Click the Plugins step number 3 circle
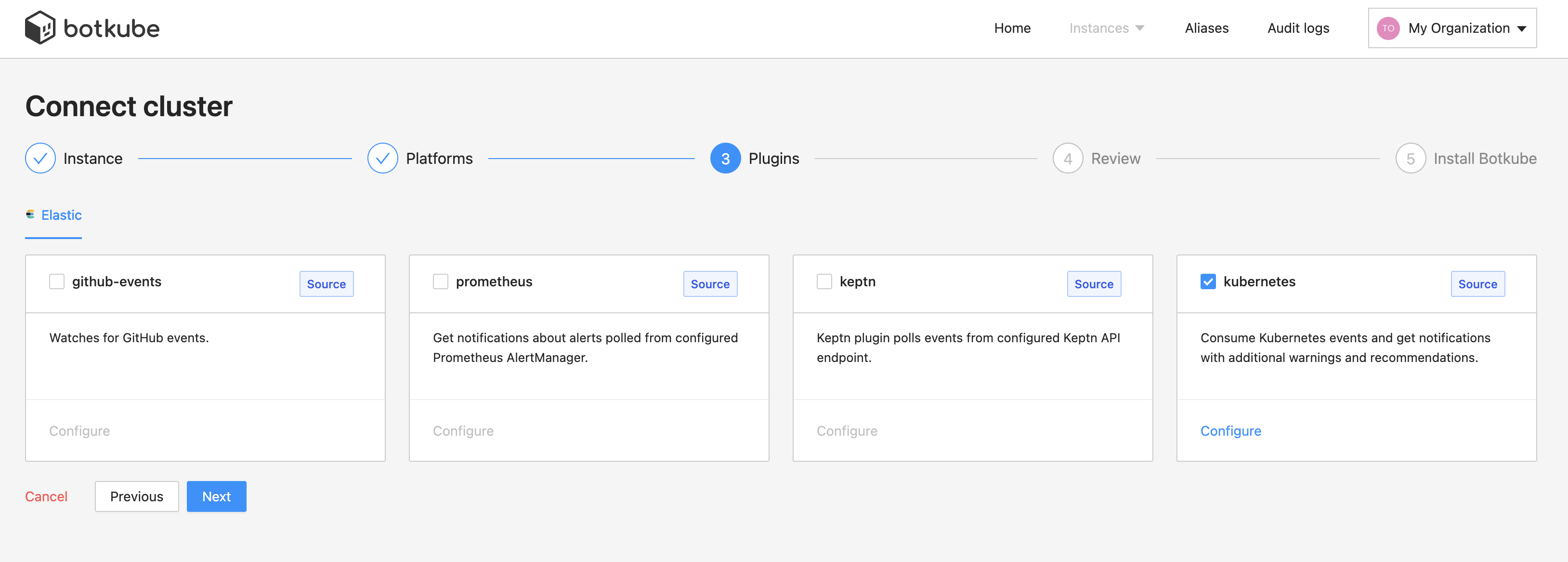The height and width of the screenshot is (562, 1568). [726, 159]
